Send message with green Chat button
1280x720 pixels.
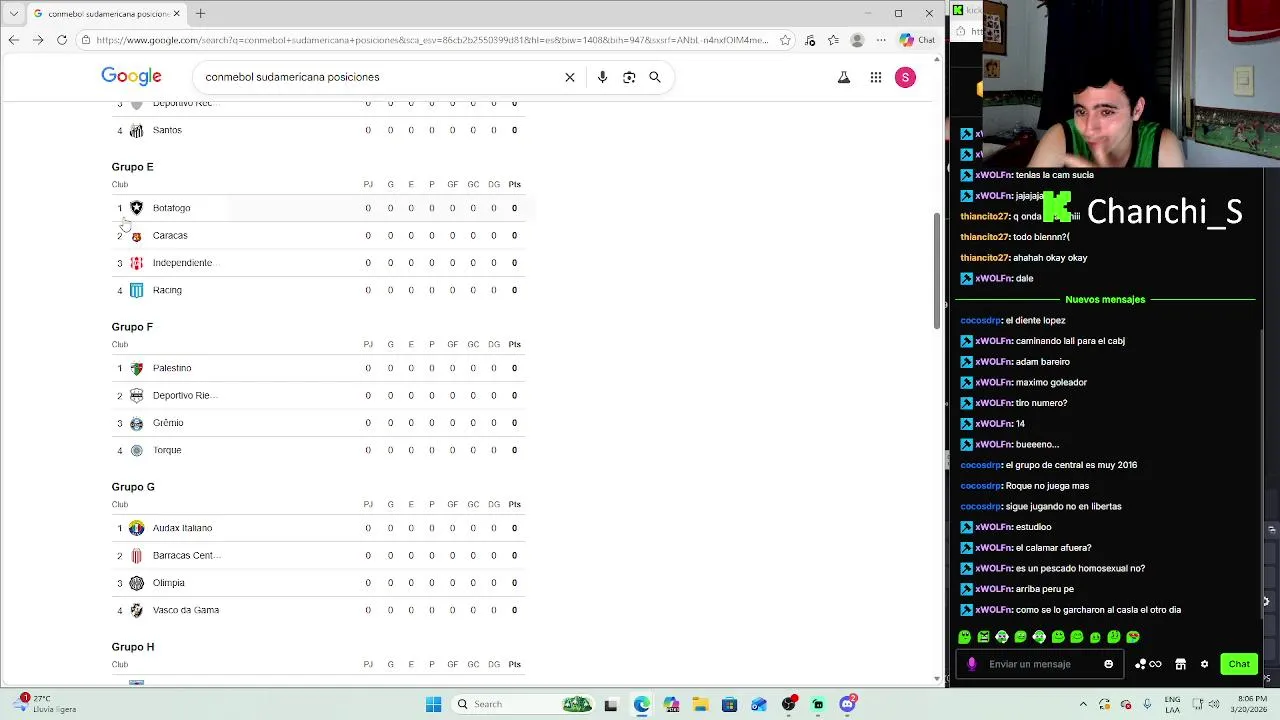pos(1239,664)
